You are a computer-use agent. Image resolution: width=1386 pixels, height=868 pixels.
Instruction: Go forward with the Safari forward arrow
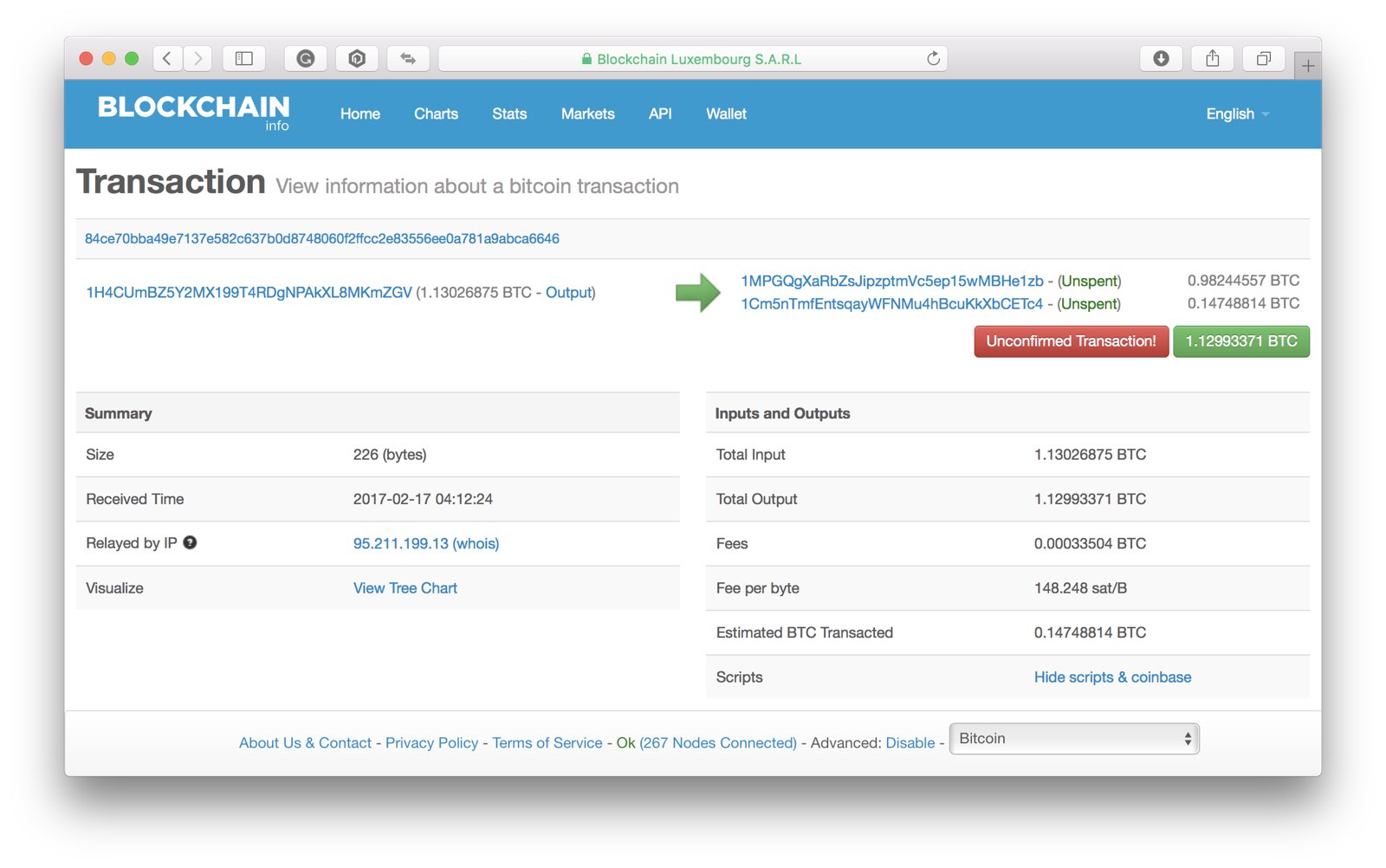198,58
